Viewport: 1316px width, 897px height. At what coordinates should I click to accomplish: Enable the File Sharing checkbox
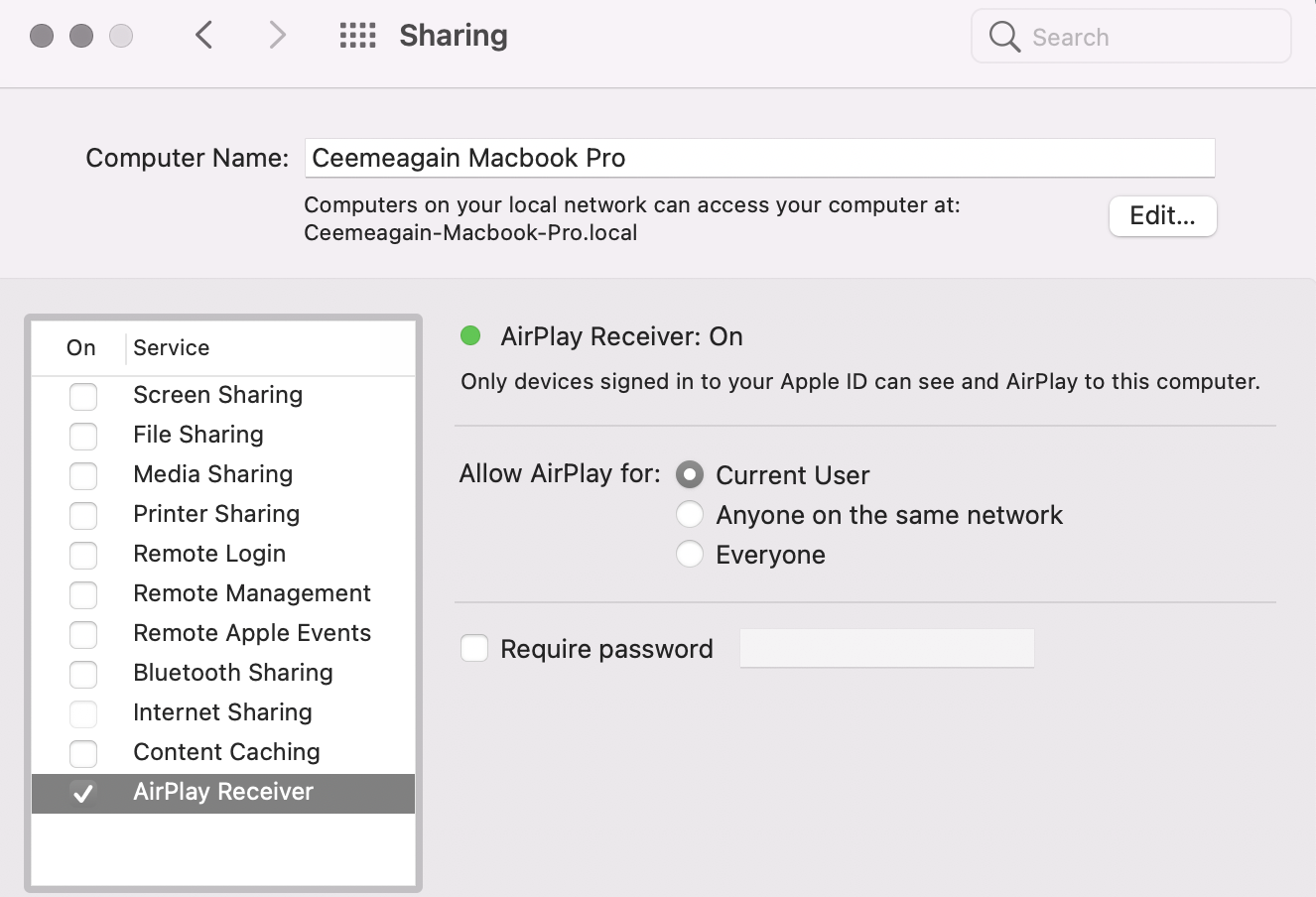(83, 436)
